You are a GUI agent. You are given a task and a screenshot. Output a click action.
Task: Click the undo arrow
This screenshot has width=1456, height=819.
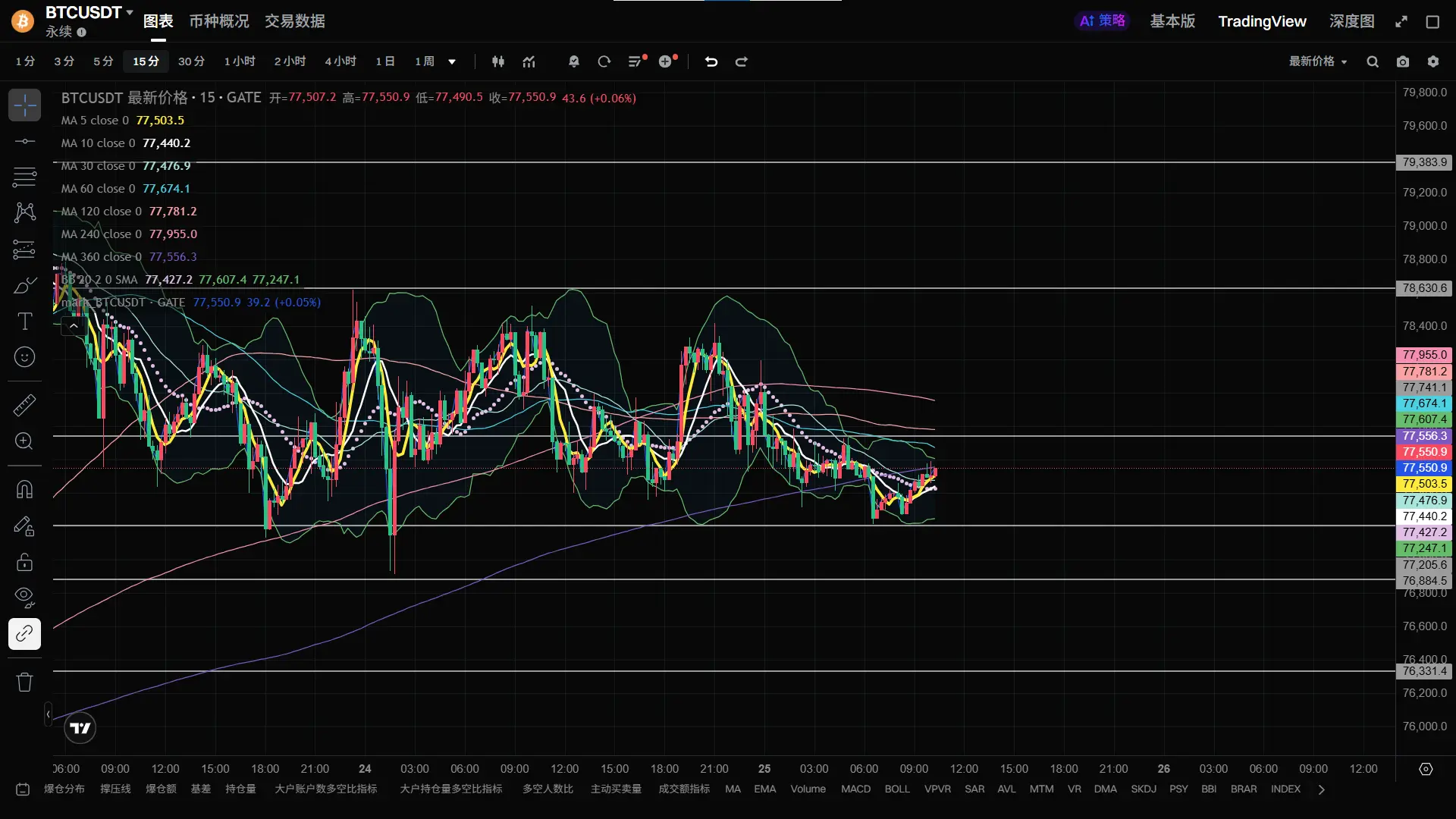pyautogui.click(x=711, y=61)
